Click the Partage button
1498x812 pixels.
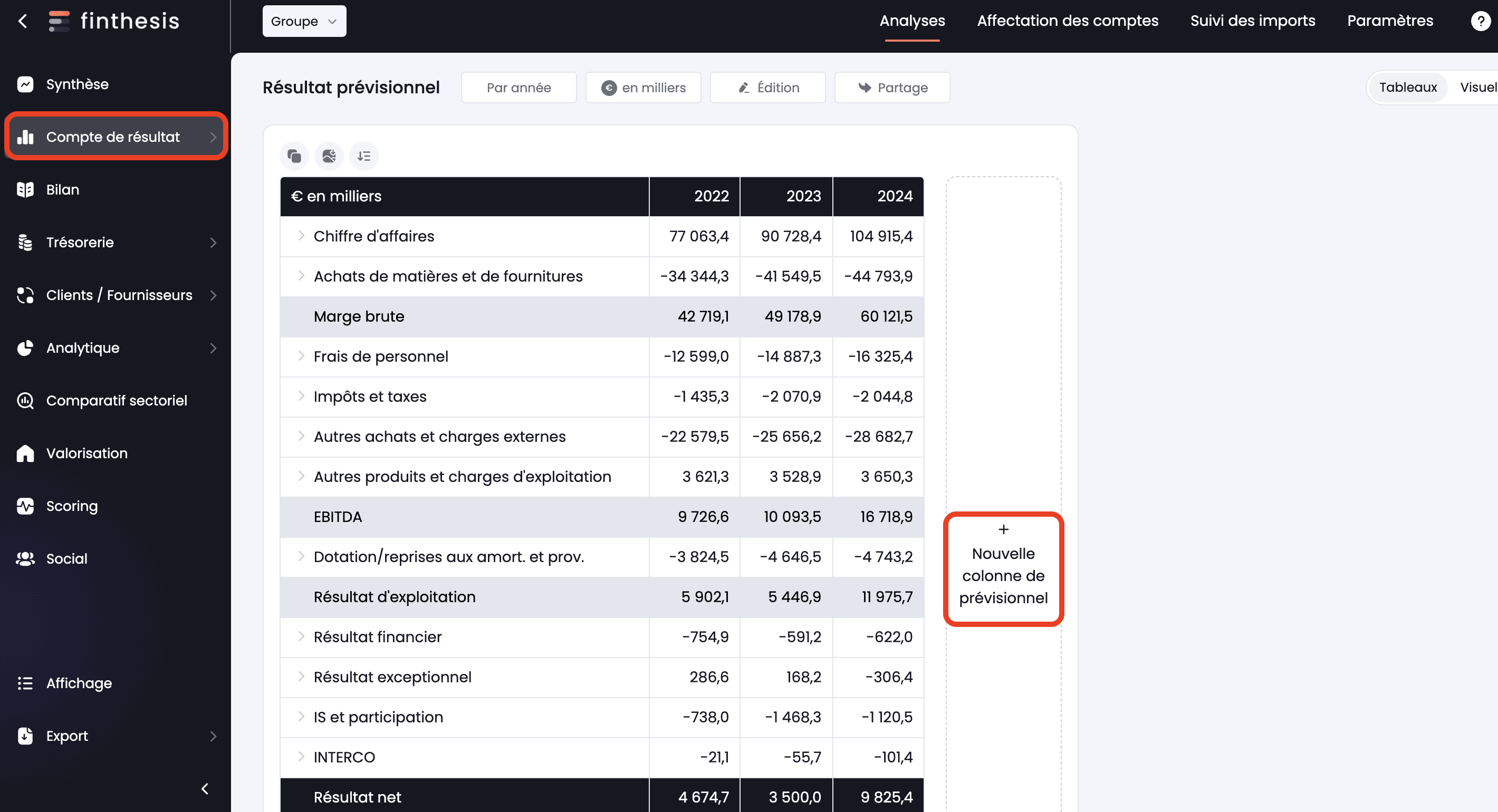coord(892,88)
